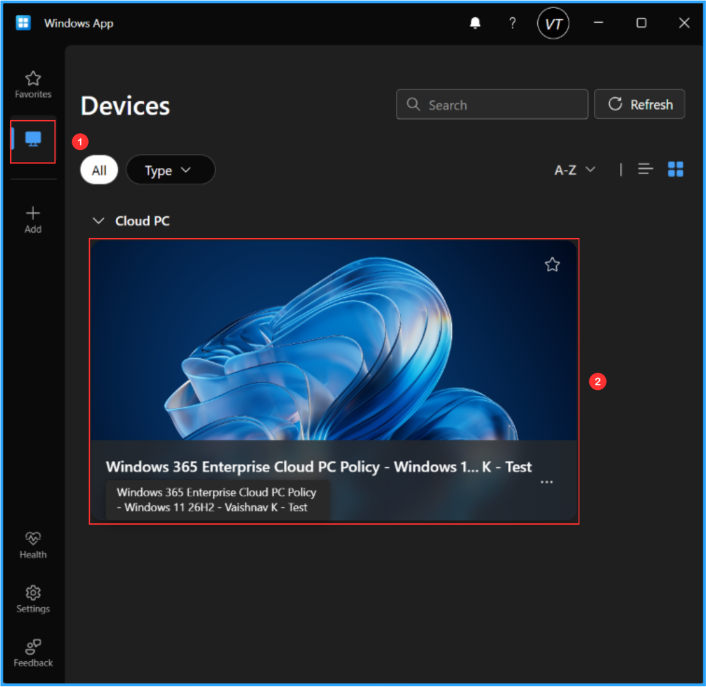This screenshot has width=706, height=687.
Task: Open the Feedback option in sidebar
Action: pyautogui.click(x=33, y=653)
